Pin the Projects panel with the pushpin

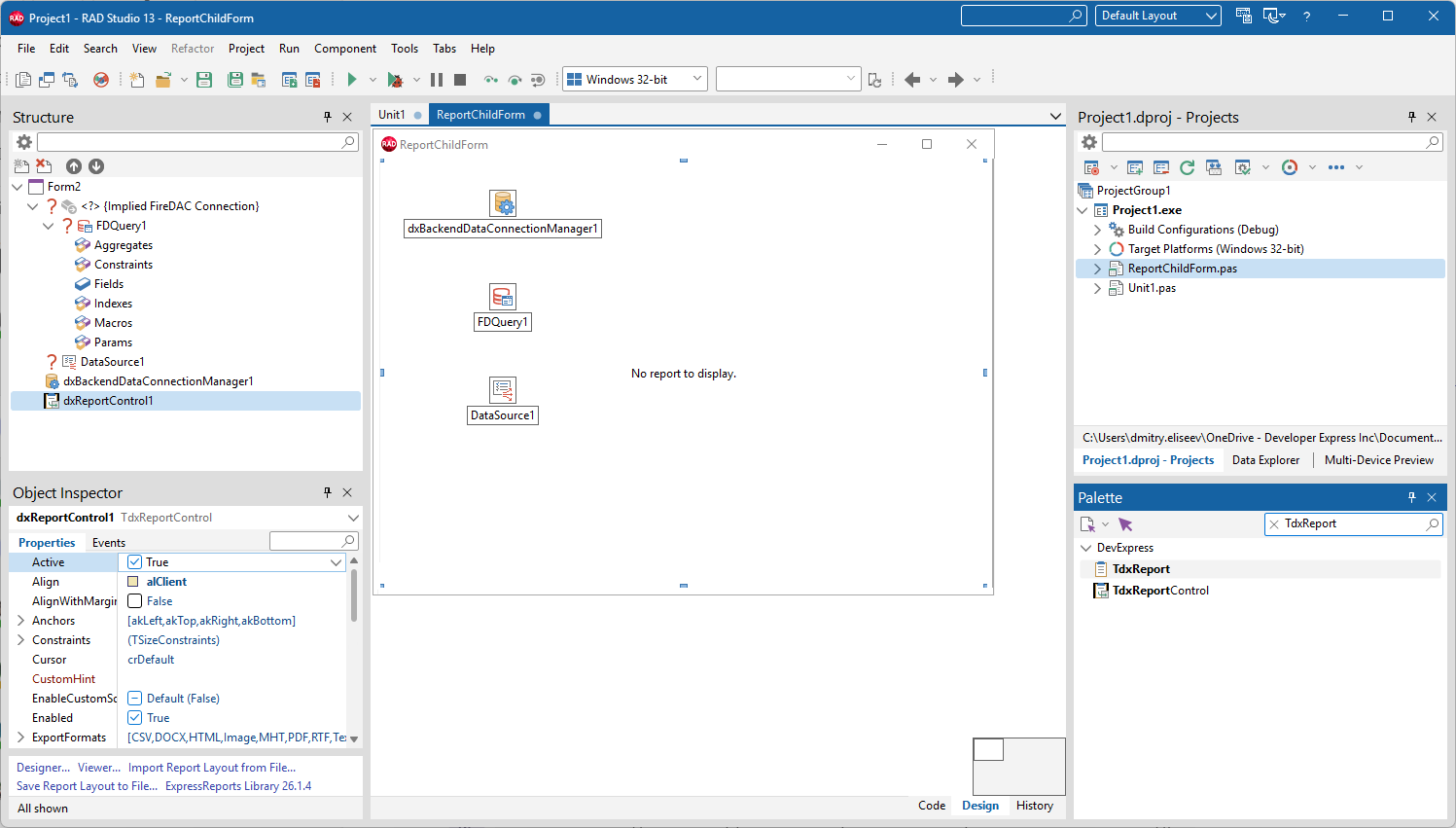click(1412, 117)
